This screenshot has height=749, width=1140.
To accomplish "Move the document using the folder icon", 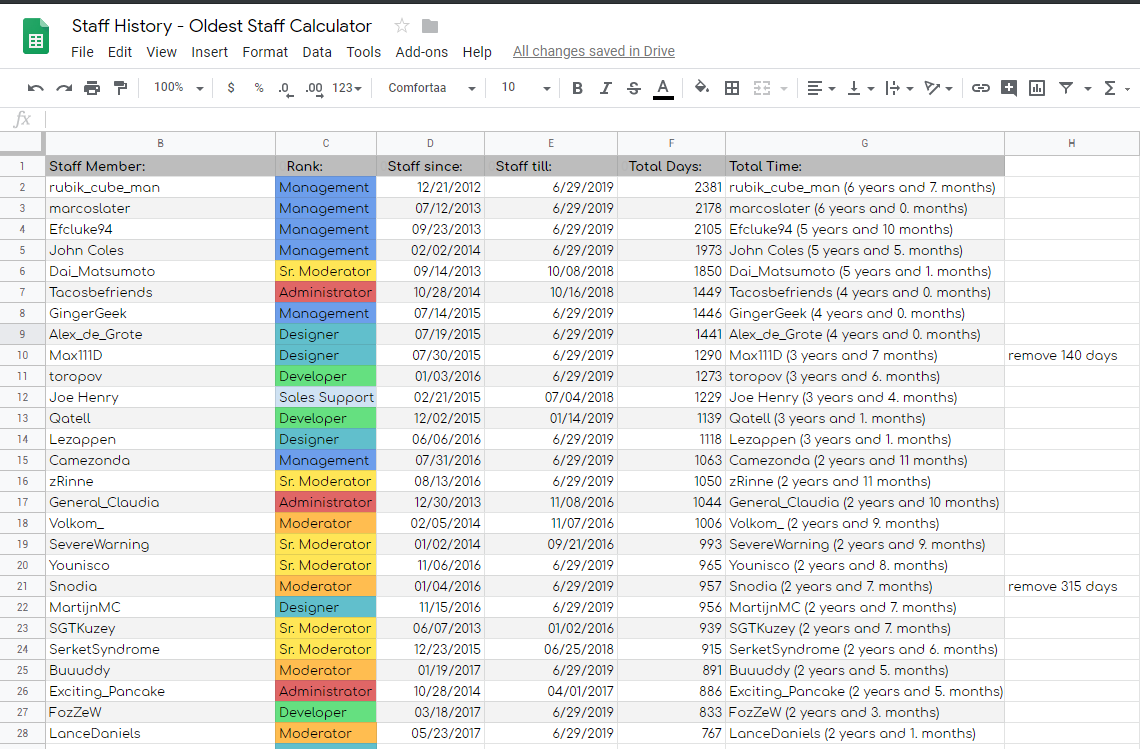I will 430,26.
